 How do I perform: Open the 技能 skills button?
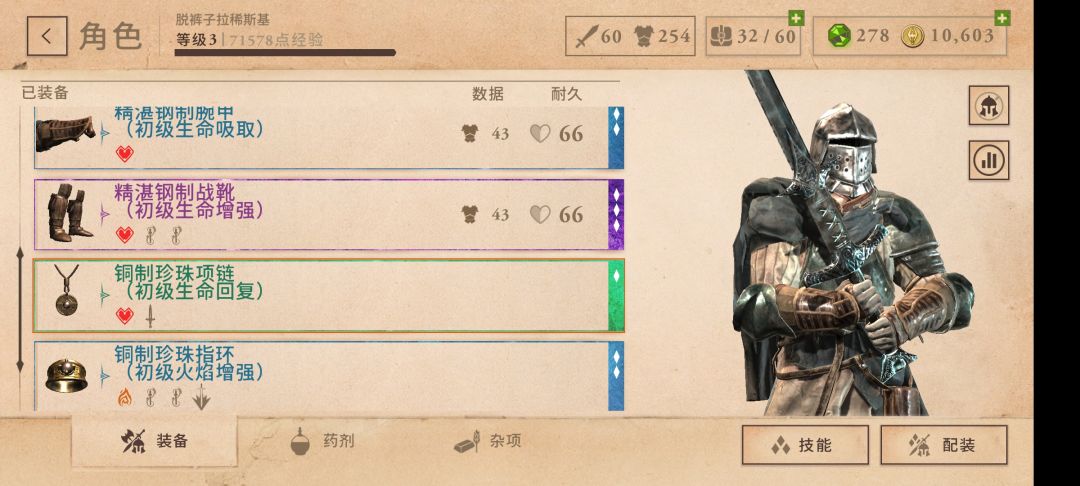[x=805, y=445]
